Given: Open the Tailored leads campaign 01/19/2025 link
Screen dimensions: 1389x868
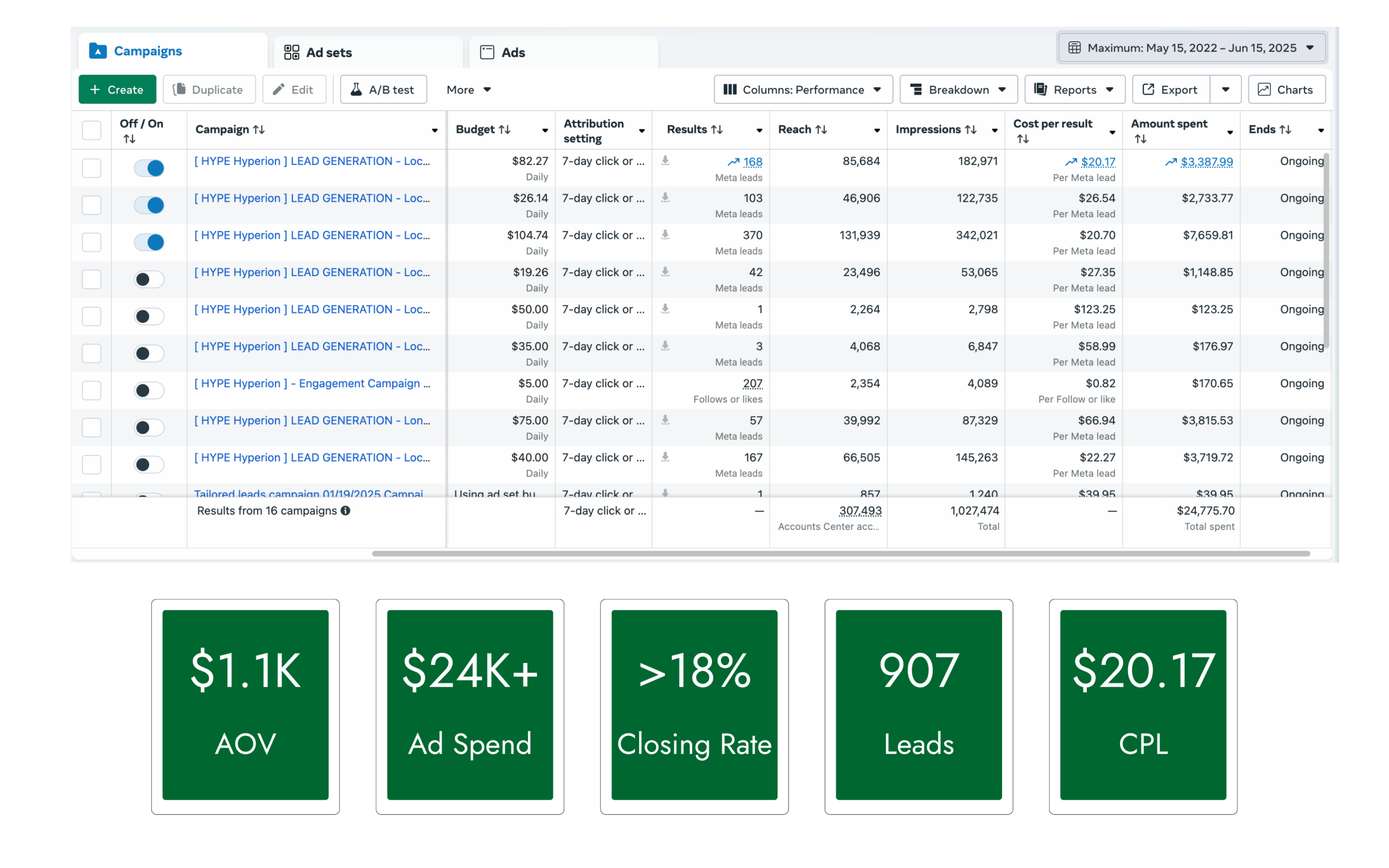Looking at the screenshot, I should [308, 493].
